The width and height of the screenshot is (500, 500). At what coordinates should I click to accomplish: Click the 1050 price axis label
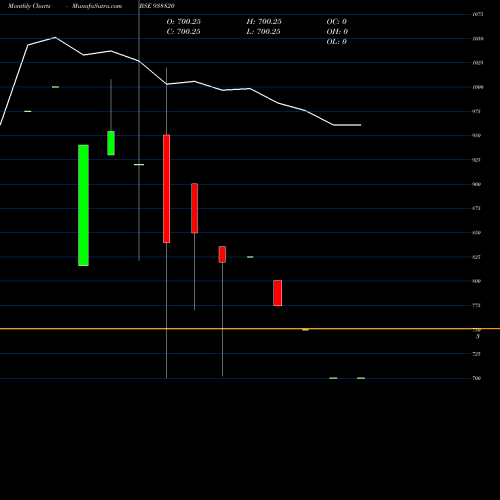(478, 39)
